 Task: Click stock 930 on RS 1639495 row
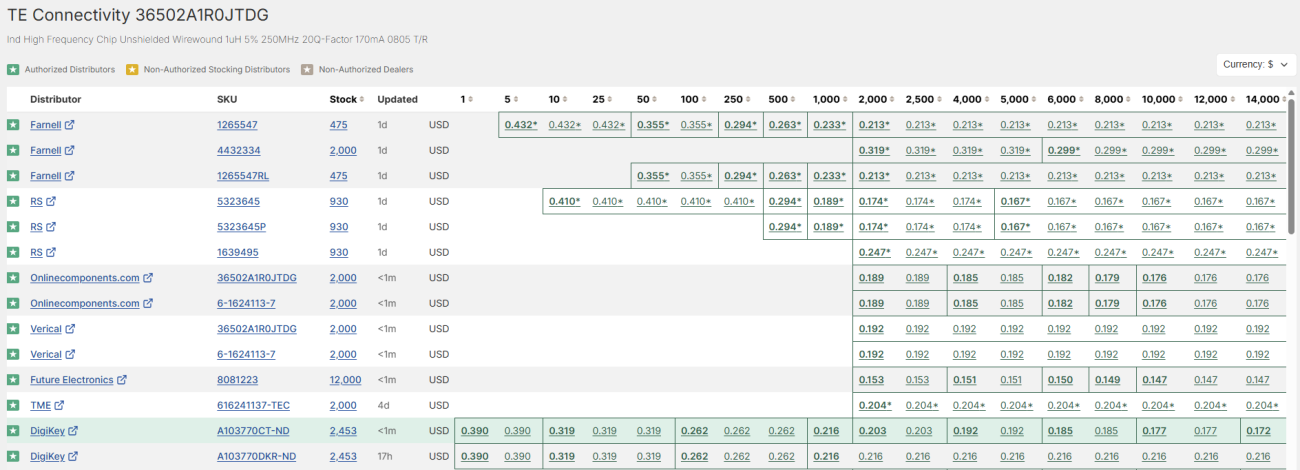tap(338, 252)
